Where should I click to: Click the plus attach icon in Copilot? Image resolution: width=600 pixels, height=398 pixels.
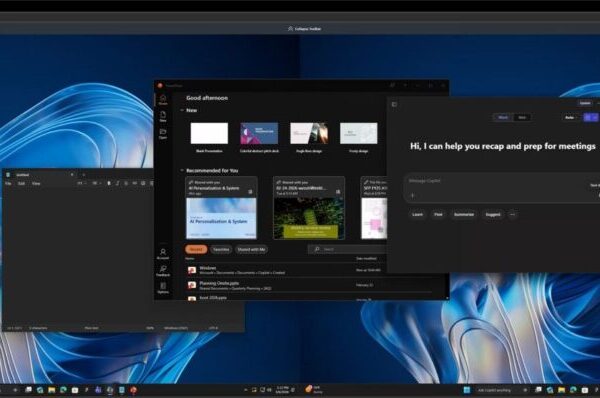[412, 196]
